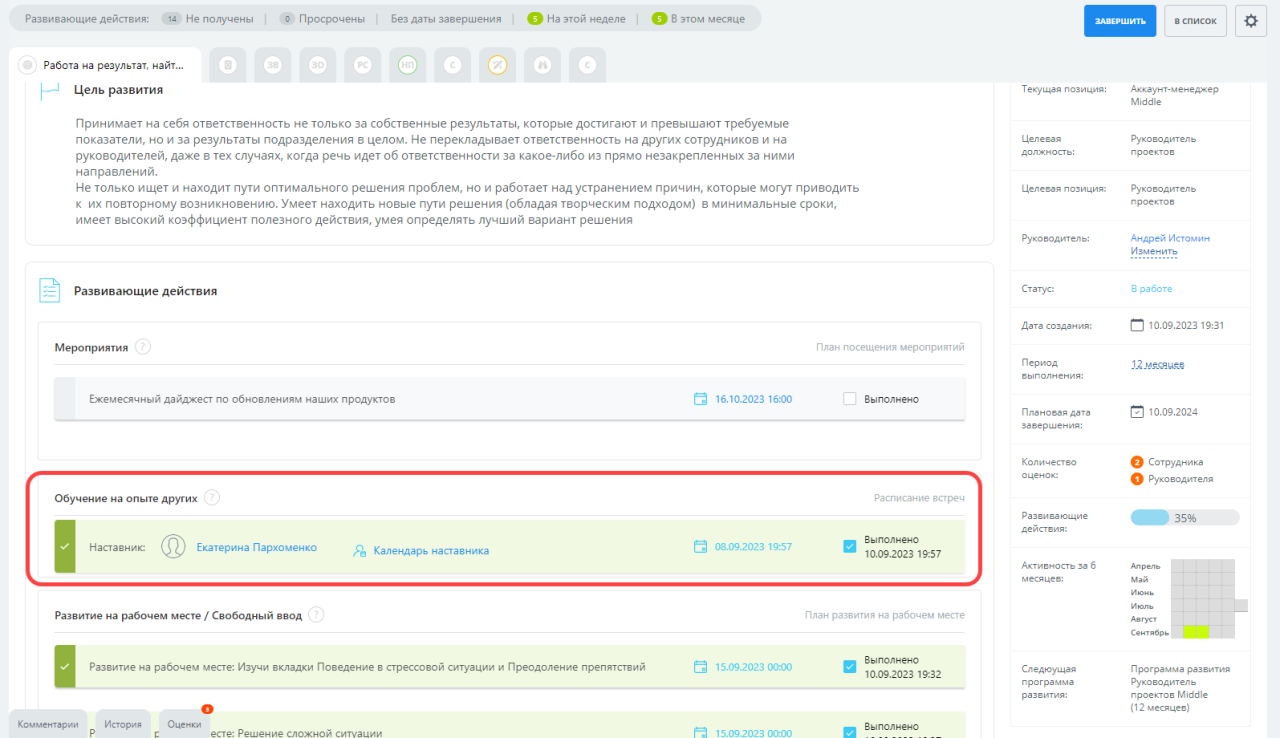
Task: Filter by Просрочены actions
Action: (323, 19)
